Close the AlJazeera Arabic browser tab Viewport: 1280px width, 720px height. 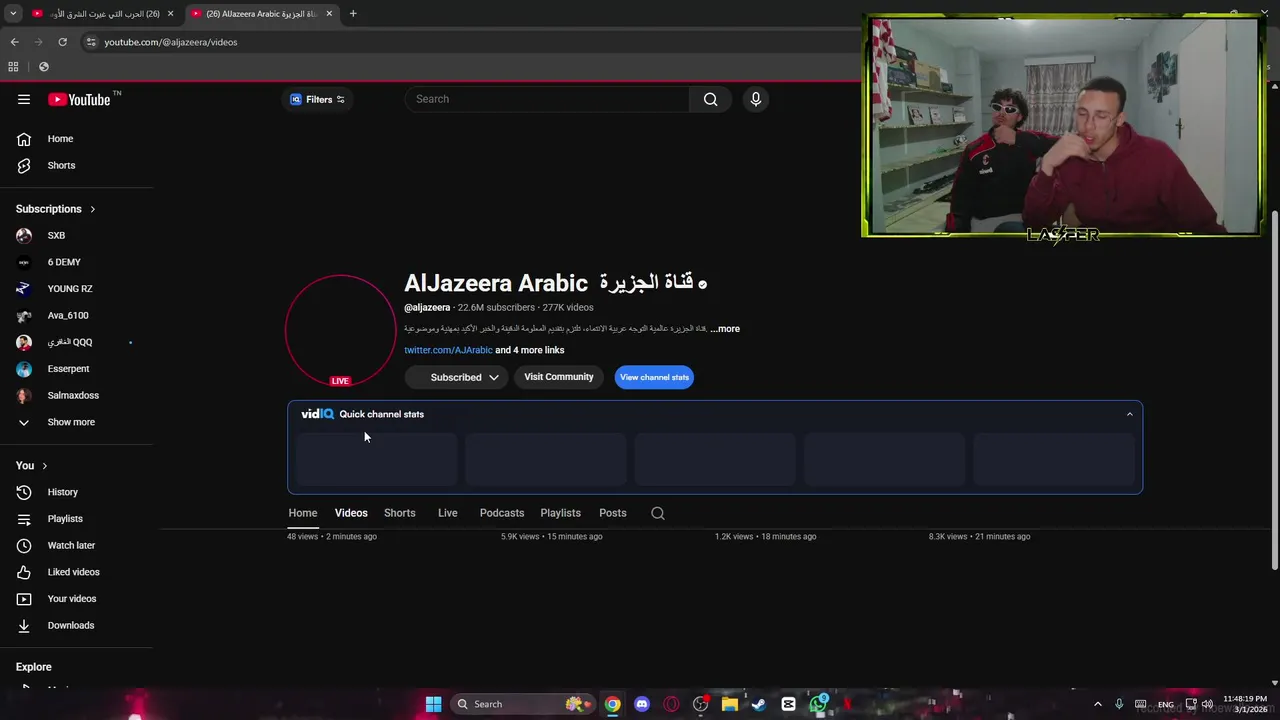click(329, 14)
